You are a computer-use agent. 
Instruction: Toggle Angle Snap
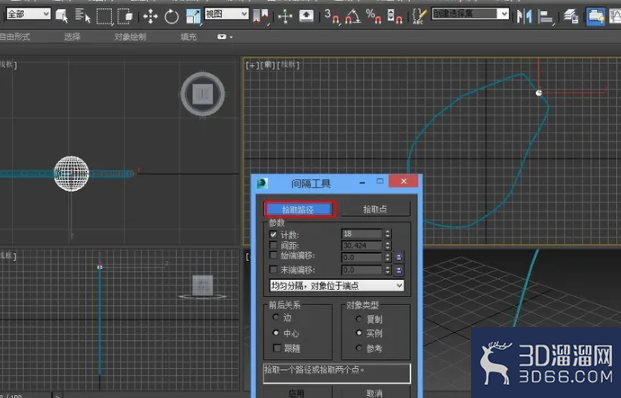click(x=353, y=16)
